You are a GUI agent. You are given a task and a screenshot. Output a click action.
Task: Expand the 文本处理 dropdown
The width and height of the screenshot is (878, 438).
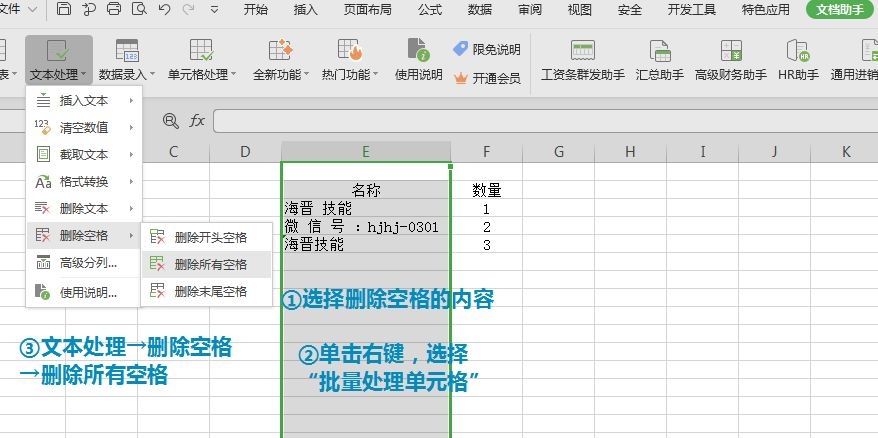point(59,74)
